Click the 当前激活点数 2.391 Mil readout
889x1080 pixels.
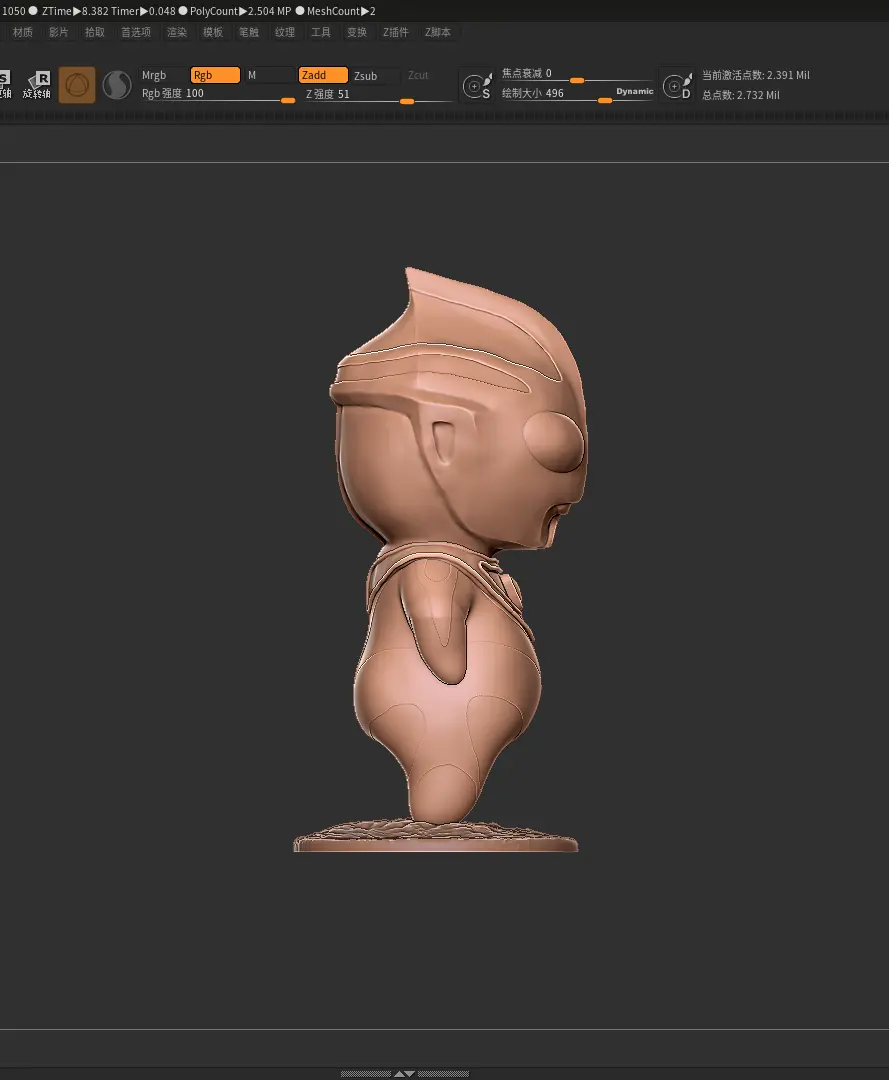(755, 75)
